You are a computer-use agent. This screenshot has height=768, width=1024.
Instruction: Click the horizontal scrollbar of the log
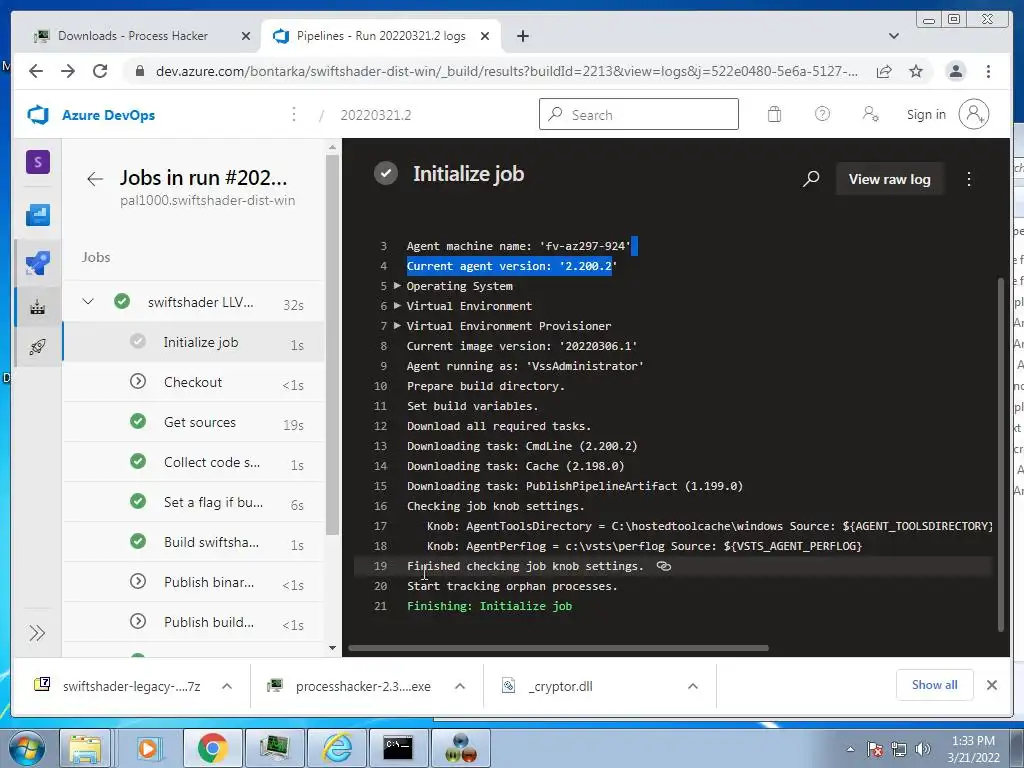558,648
